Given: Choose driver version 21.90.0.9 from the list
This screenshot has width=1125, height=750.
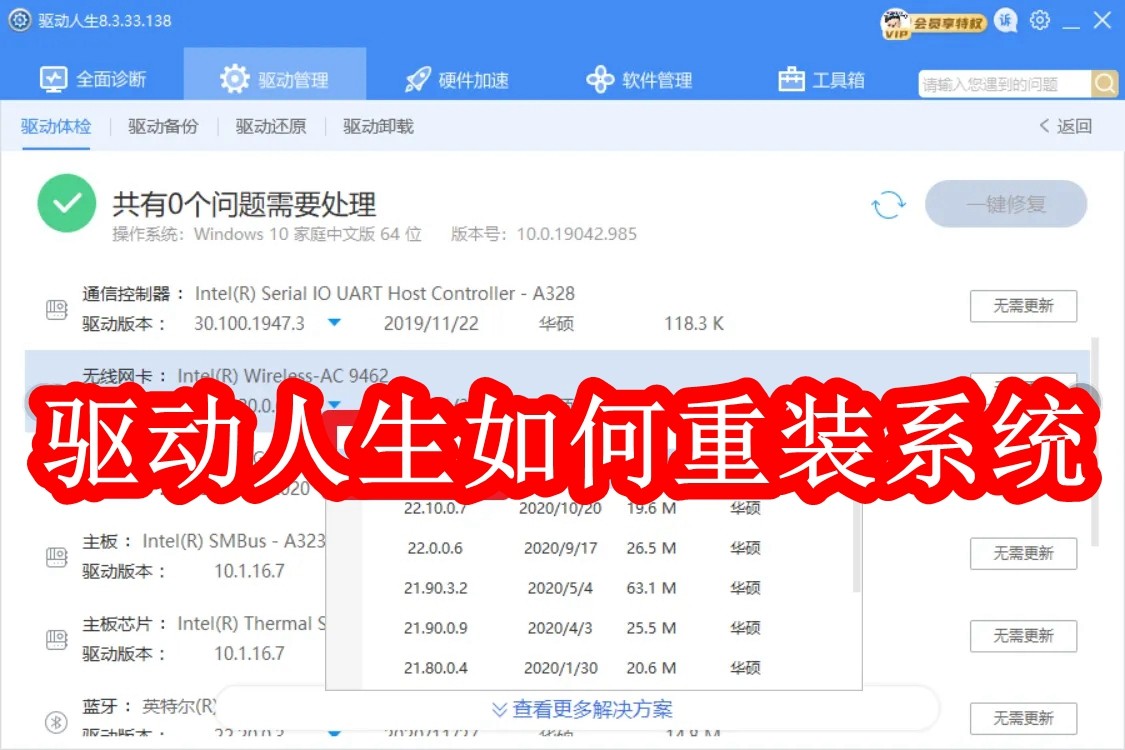Looking at the screenshot, I should (436, 629).
